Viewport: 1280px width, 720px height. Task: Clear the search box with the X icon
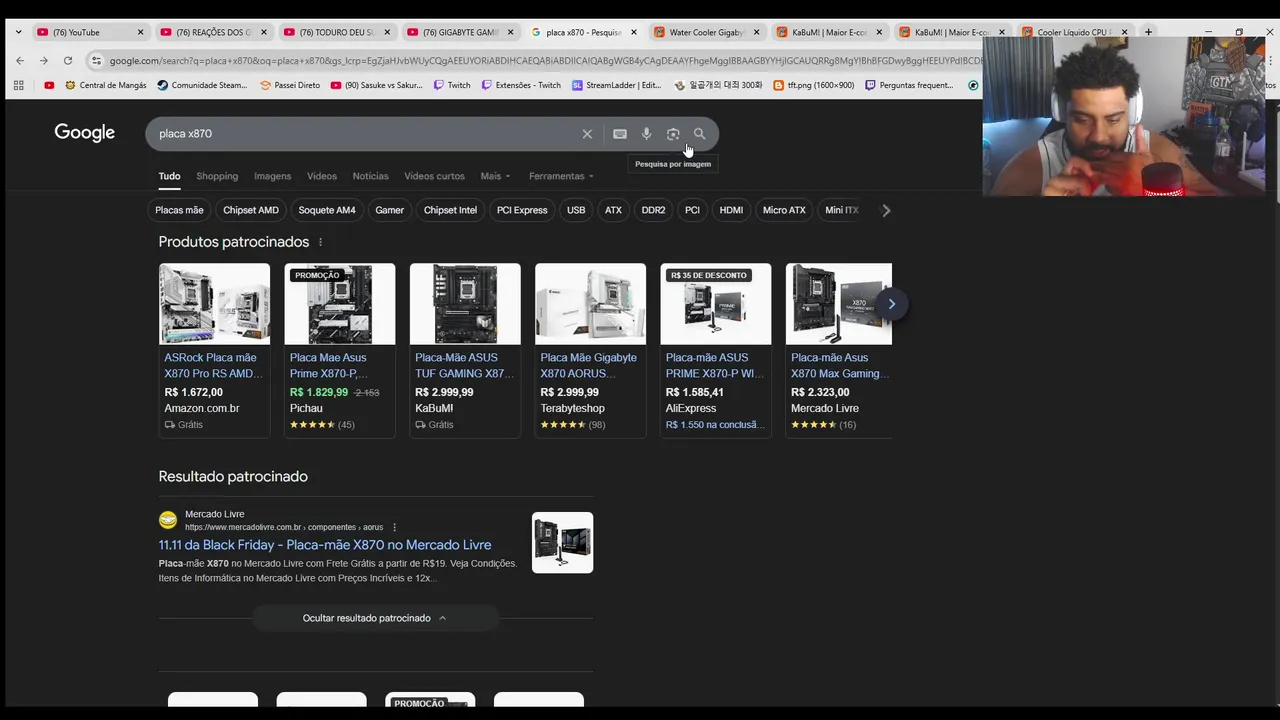587,134
